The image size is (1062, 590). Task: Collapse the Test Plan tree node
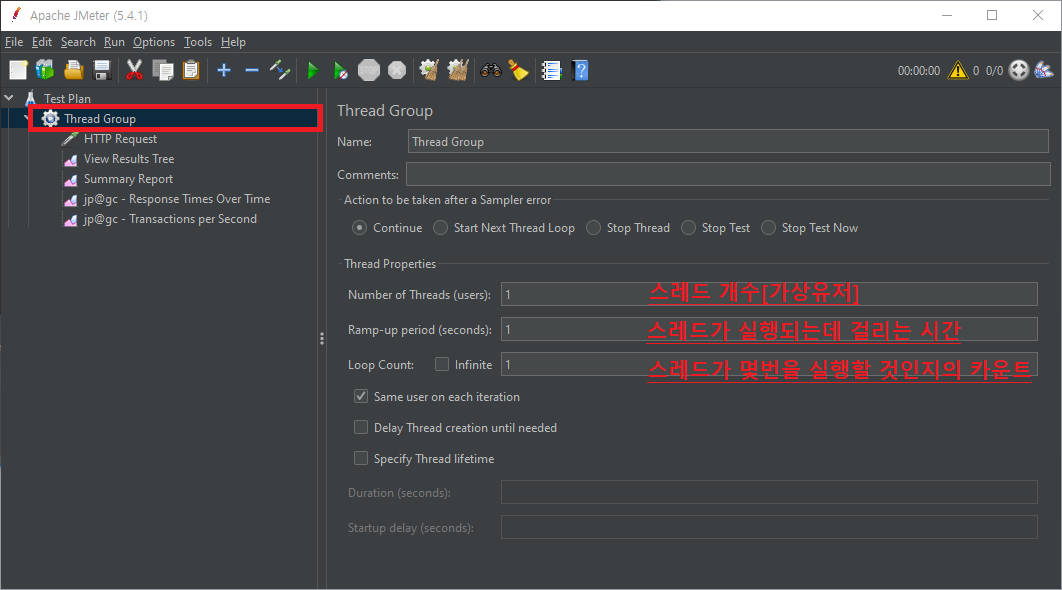9,98
